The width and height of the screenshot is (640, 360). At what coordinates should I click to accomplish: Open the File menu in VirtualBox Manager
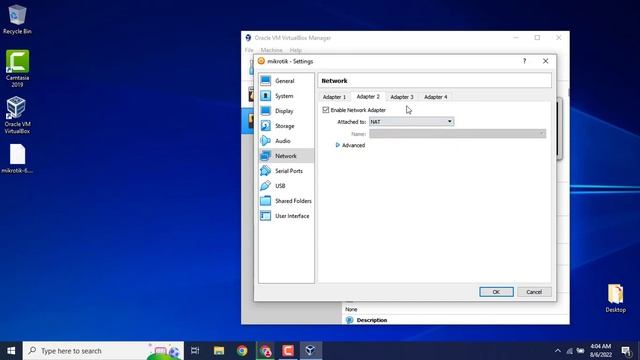point(249,50)
